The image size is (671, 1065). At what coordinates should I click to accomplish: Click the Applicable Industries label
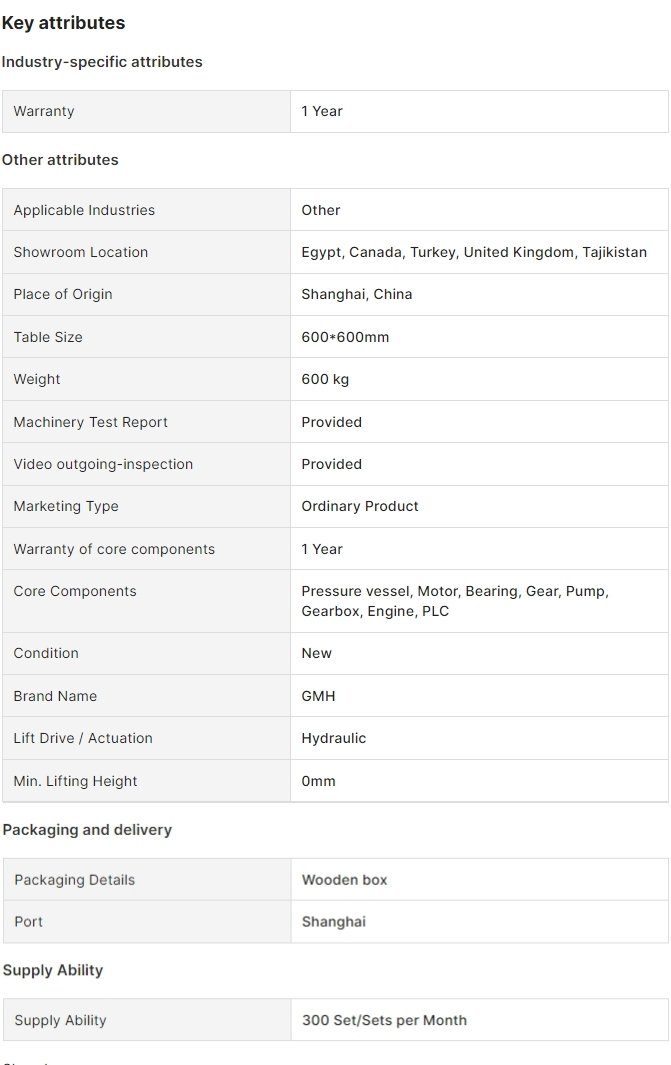pyautogui.click(x=84, y=211)
